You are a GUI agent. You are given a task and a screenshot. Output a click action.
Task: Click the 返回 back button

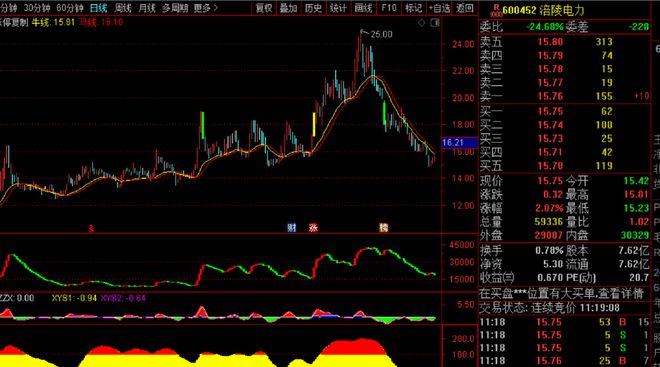click(465, 8)
